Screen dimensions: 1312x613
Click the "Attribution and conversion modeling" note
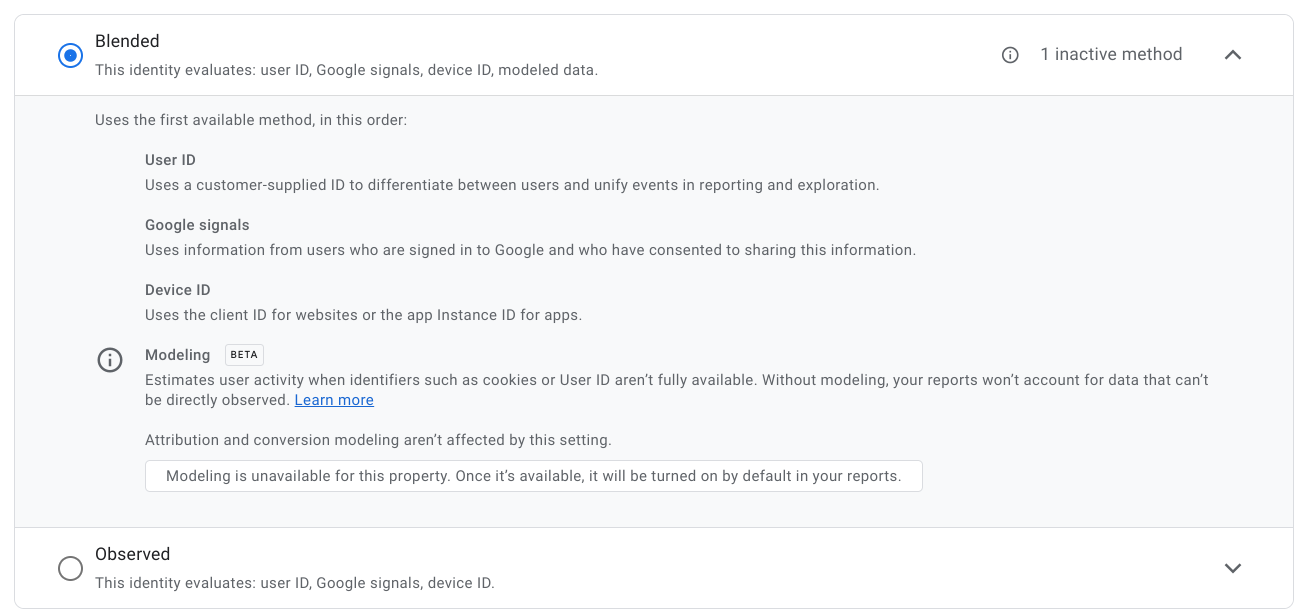click(378, 440)
